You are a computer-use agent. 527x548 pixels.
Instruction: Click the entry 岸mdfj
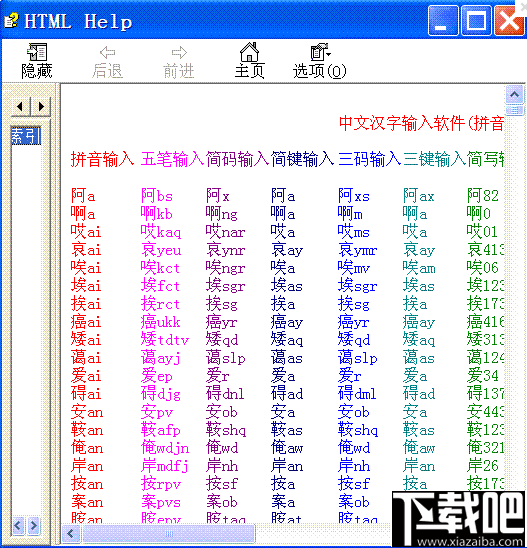[x=165, y=466]
